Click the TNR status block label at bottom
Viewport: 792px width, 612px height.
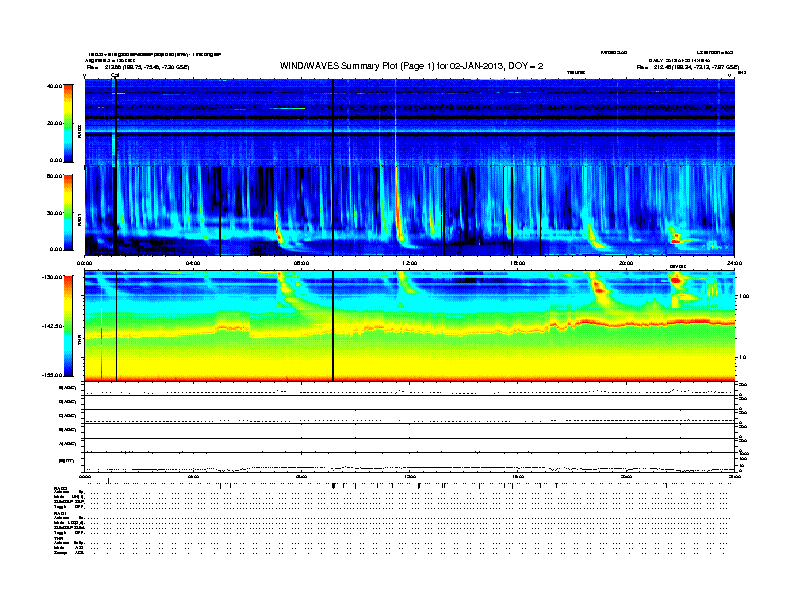point(58,538)
